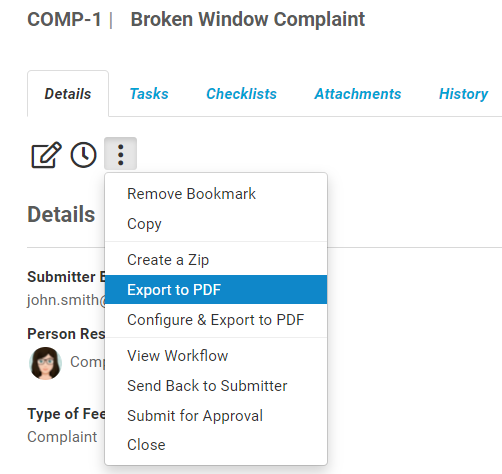
Task: Click the submitter email john.smith
Action: tap(66, 300)
